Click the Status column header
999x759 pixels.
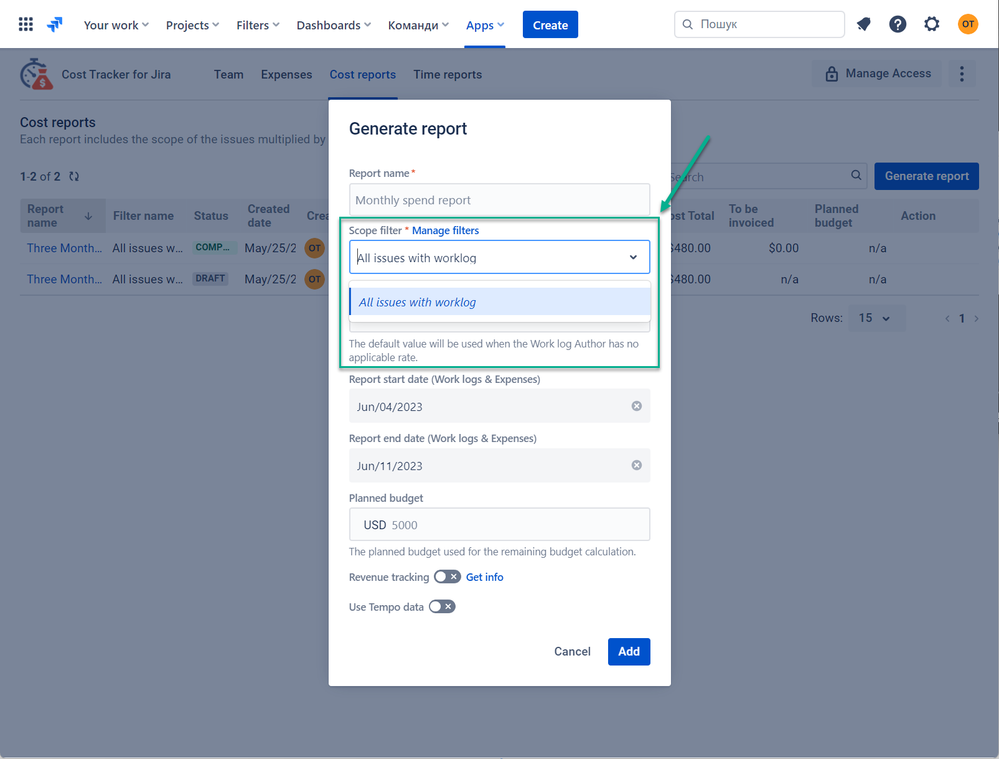pyautogui.click(x=211, y=216)
